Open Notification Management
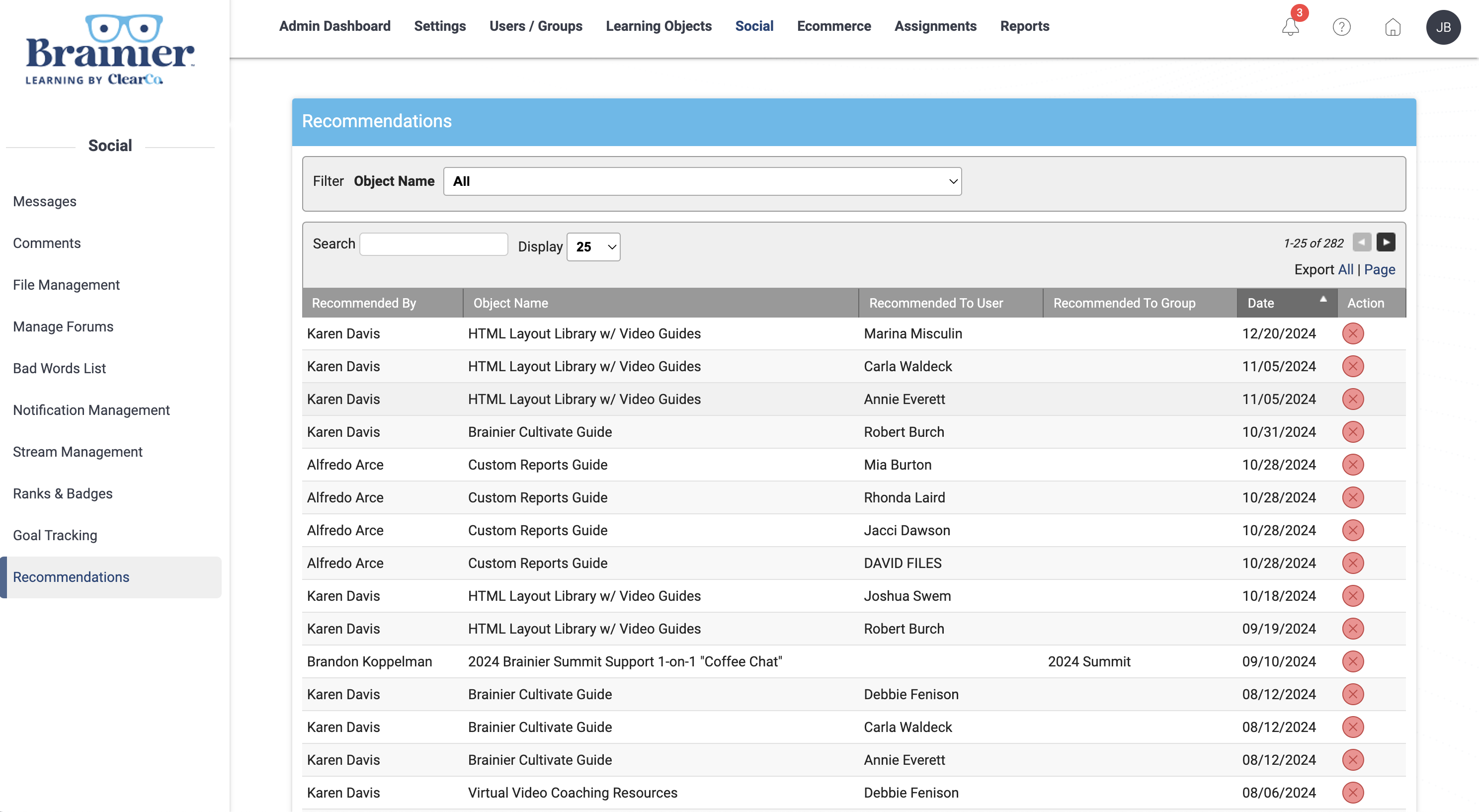Screen dimensions: 1479x812 (91, 410)
